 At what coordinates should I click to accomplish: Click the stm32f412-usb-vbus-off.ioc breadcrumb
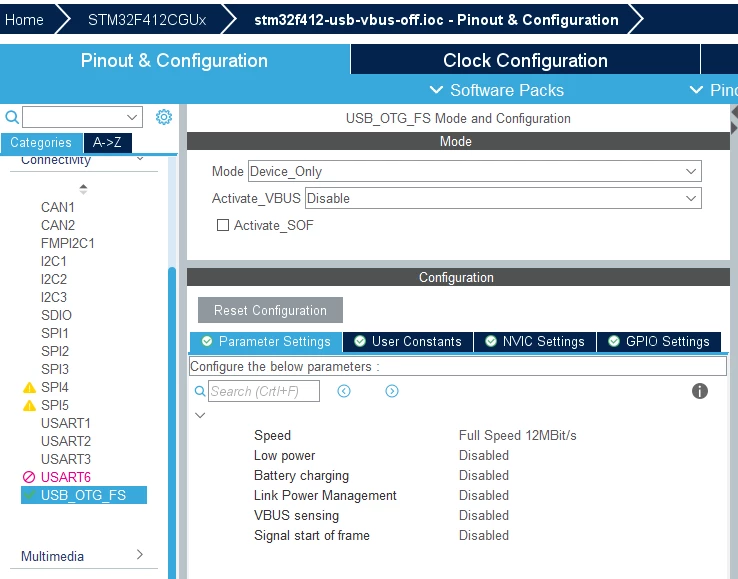point(436,20)
